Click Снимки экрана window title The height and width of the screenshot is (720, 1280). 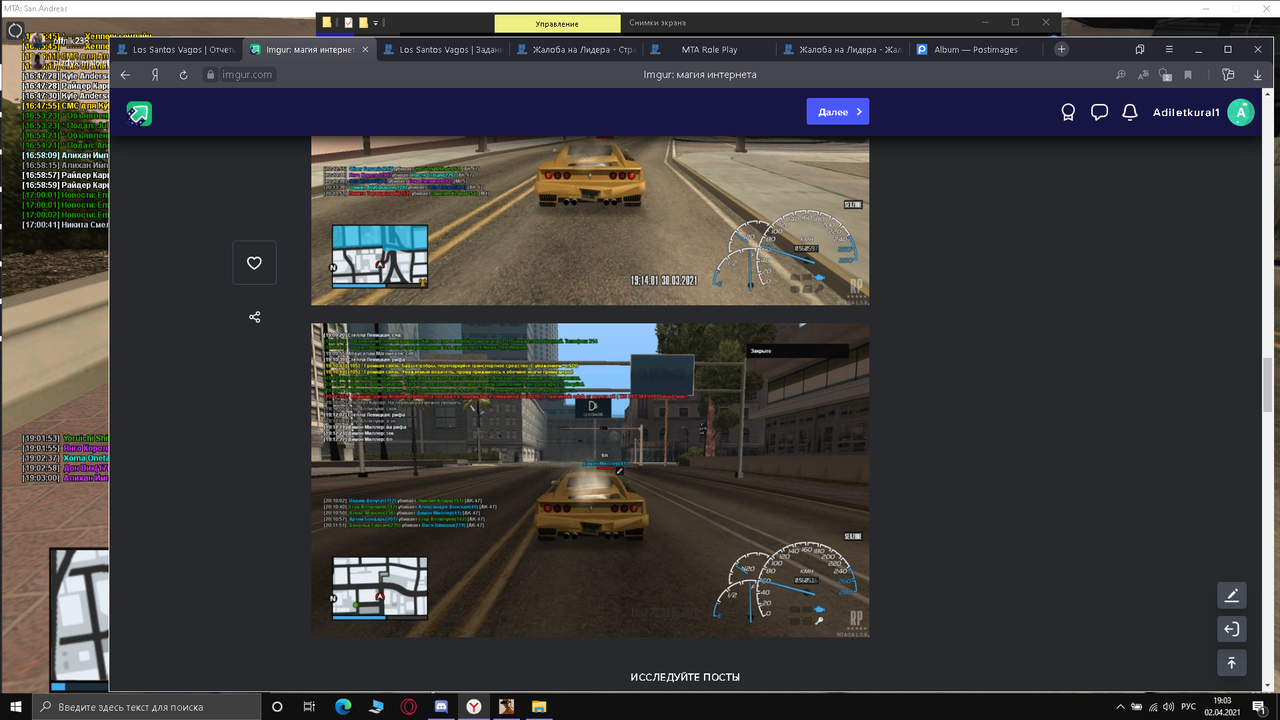tap(656, 23)
